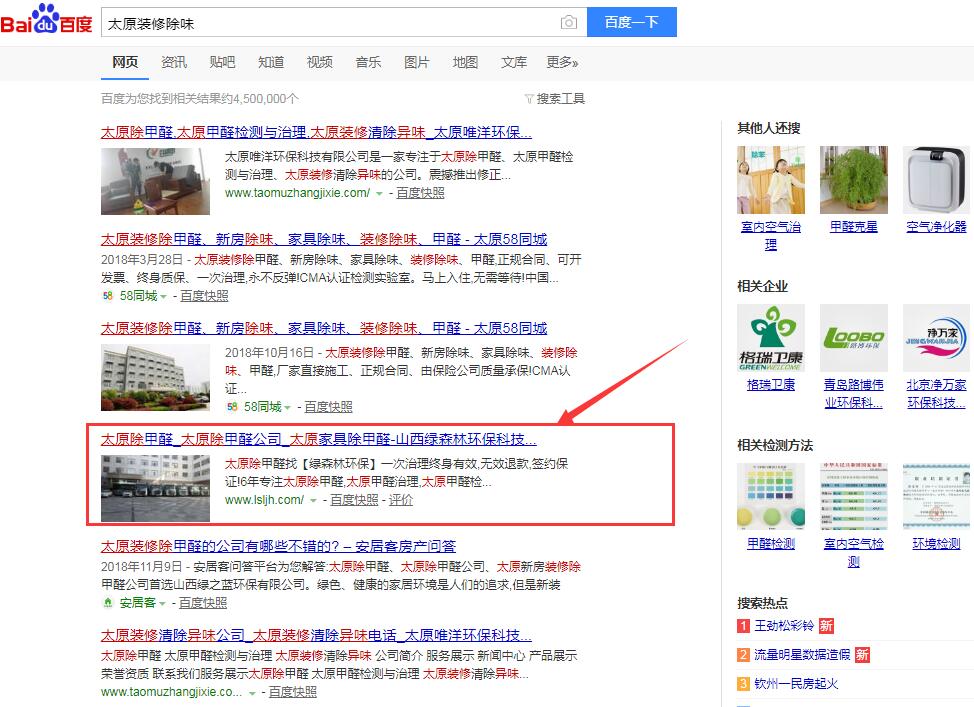Expand arrow next to www.taomuzhangjixie.com/ in first result
974x707 pixels.
pyautogui.click(x=379, y=193)
